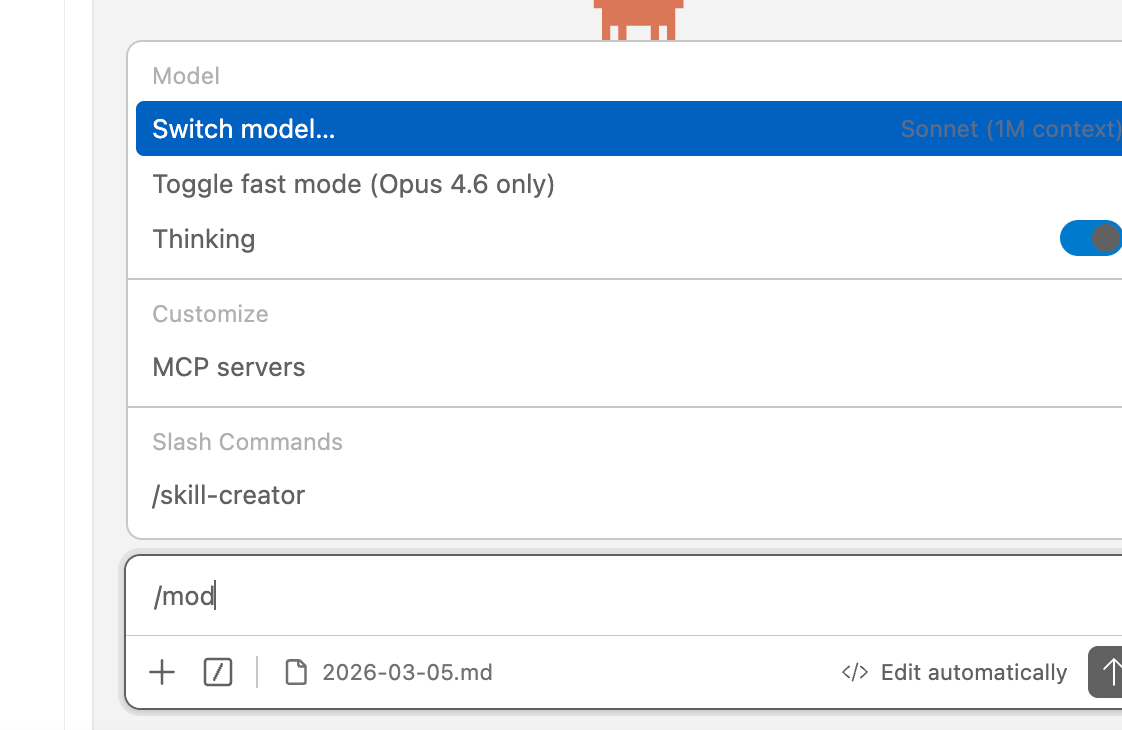Open the slash commands icon button
The height and width of the screenshot is (730, 1122).
pos(218,672)
